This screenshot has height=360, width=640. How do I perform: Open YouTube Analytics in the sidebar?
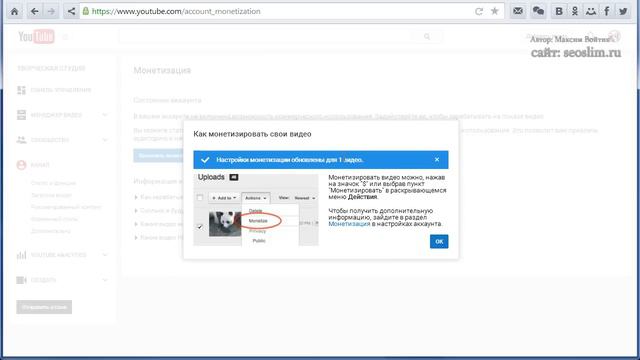tap(58, 255)
